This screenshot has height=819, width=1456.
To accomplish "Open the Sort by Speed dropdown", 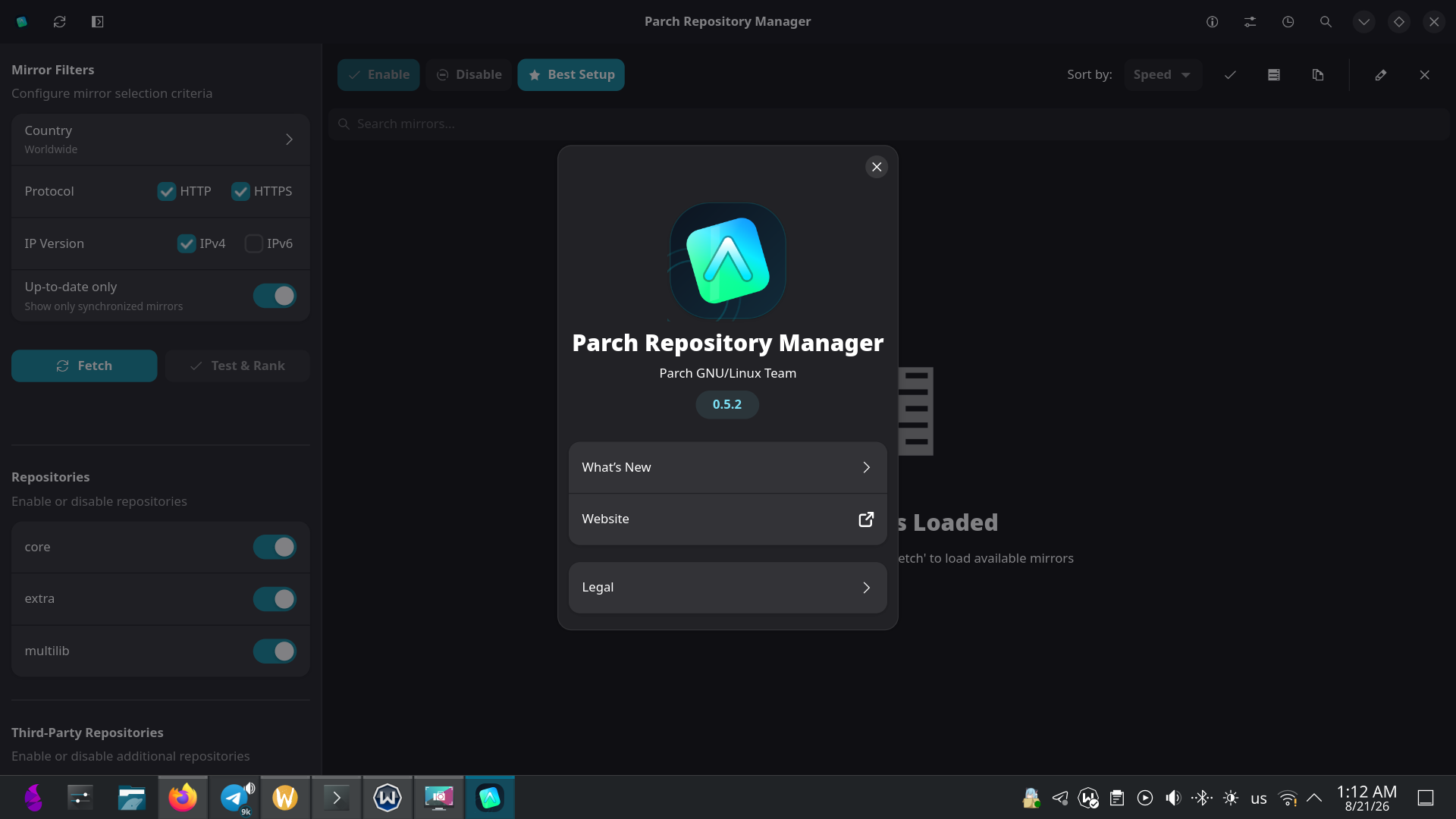I will tap(1163, 75).
